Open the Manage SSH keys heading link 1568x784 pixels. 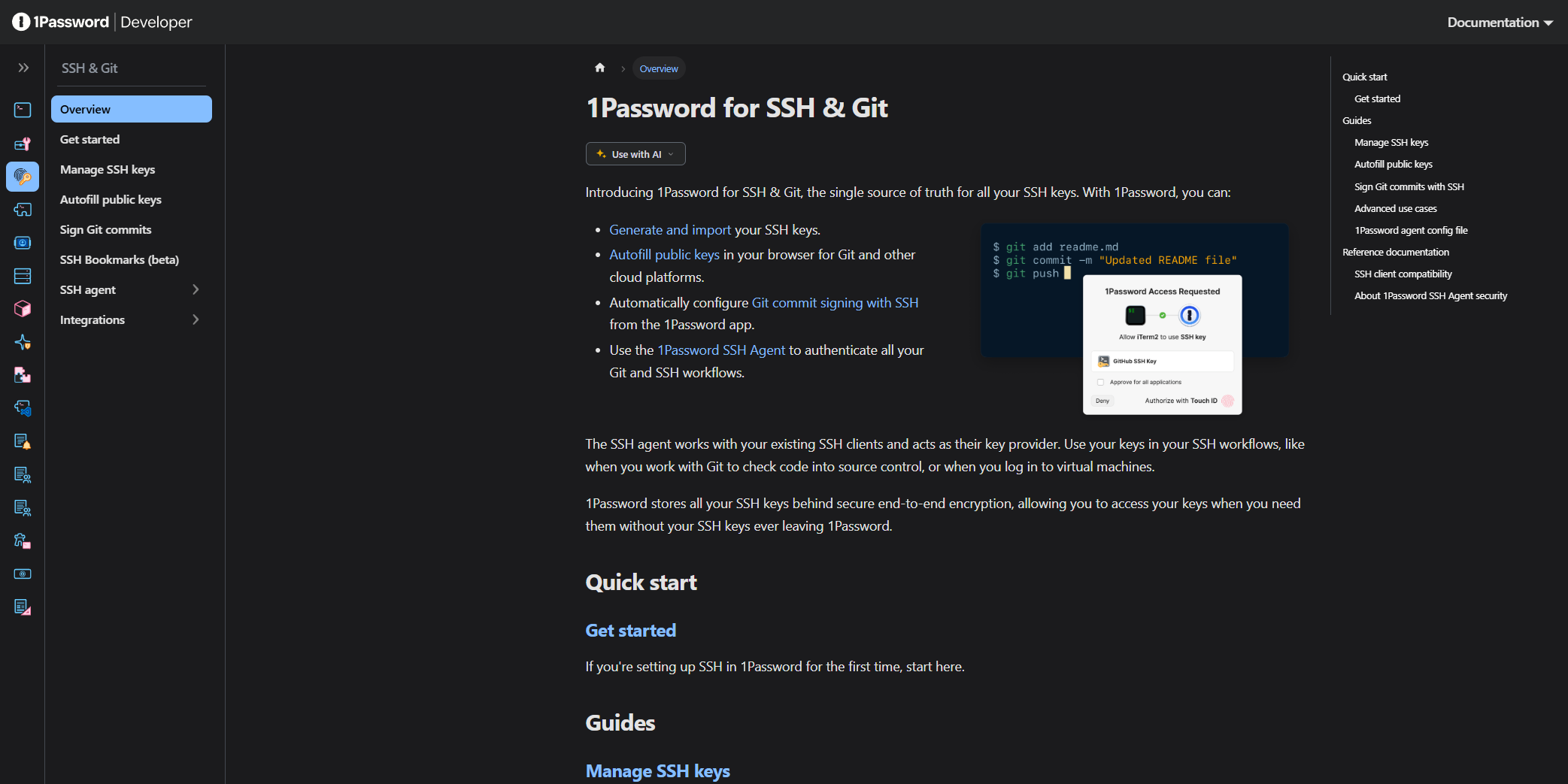tap(657, 771)
